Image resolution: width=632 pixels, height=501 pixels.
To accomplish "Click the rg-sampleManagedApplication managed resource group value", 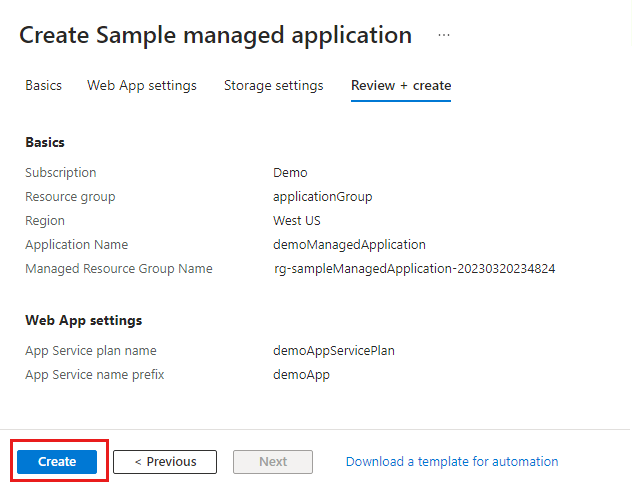I will (x=415, y=269).
